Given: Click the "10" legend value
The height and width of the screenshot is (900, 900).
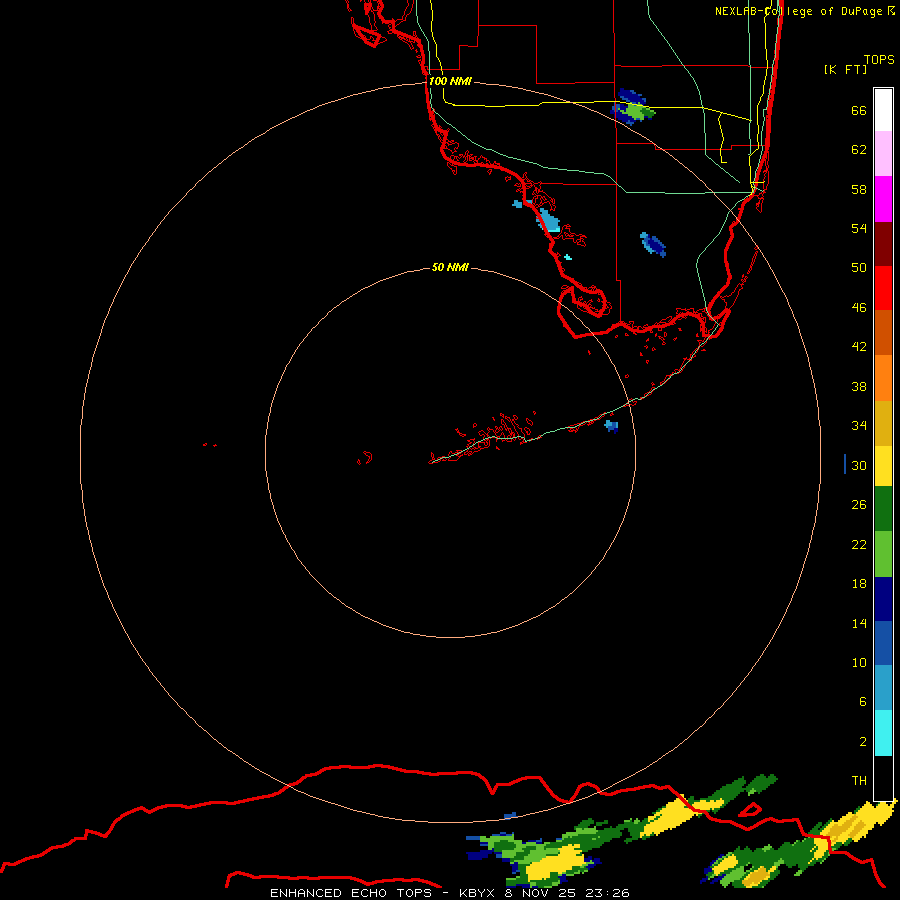Looking at the screenshot, I should coord(859,663).
